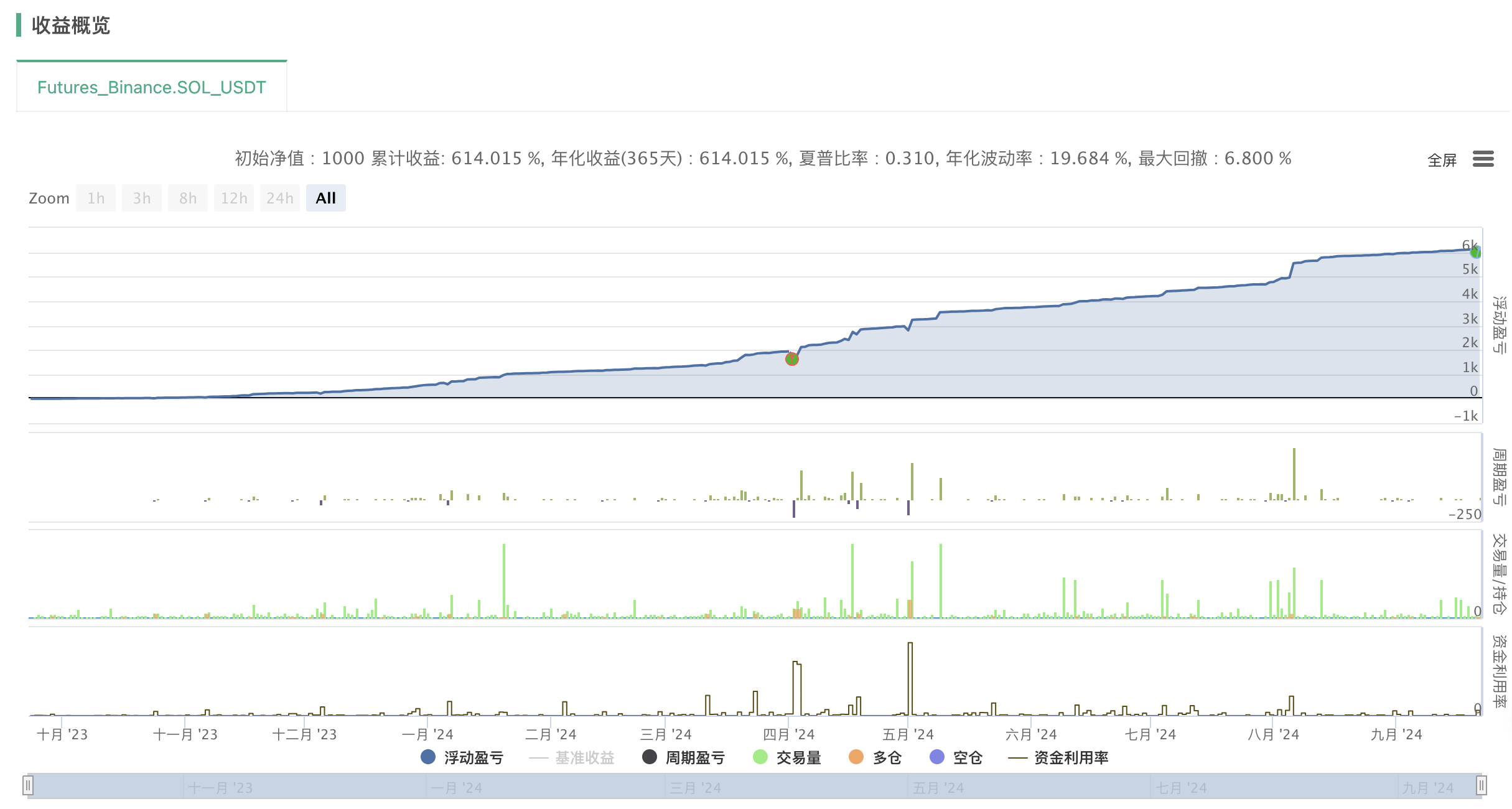Image resolution: width=1512 pixels, height=809 pixels.
Task: Choose the 8h zoom option
Action: point(188,198)
